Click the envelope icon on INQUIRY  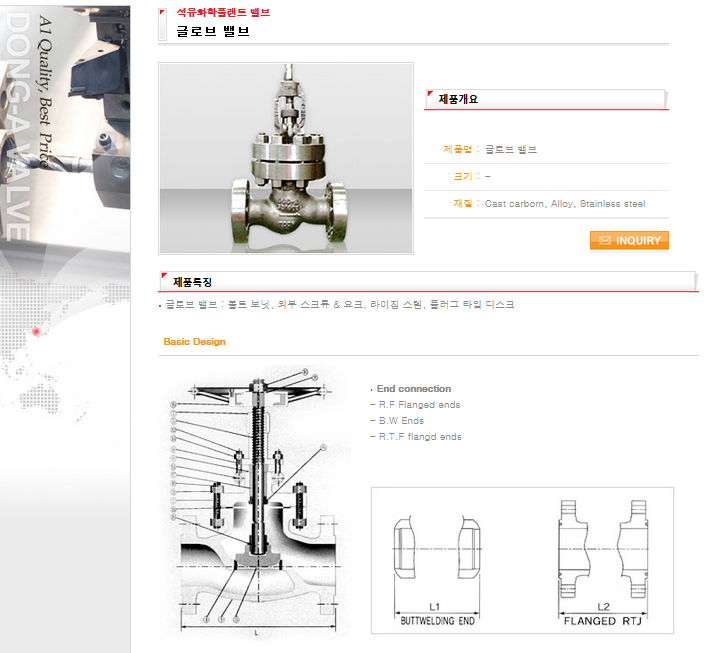(605, 241)
